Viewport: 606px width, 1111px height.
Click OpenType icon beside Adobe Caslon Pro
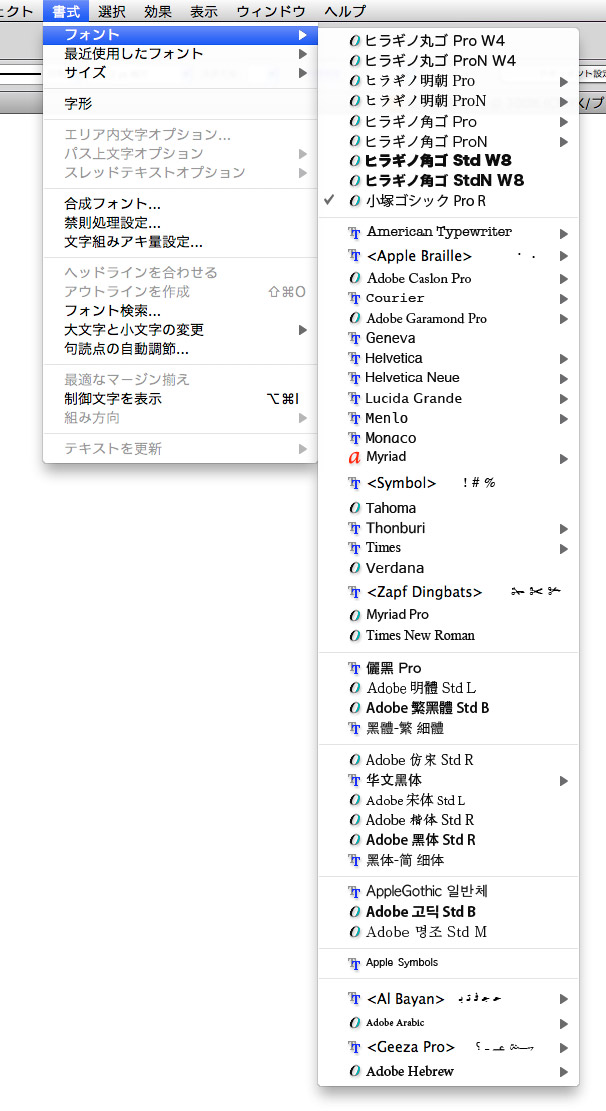click(x=355, y=278)
